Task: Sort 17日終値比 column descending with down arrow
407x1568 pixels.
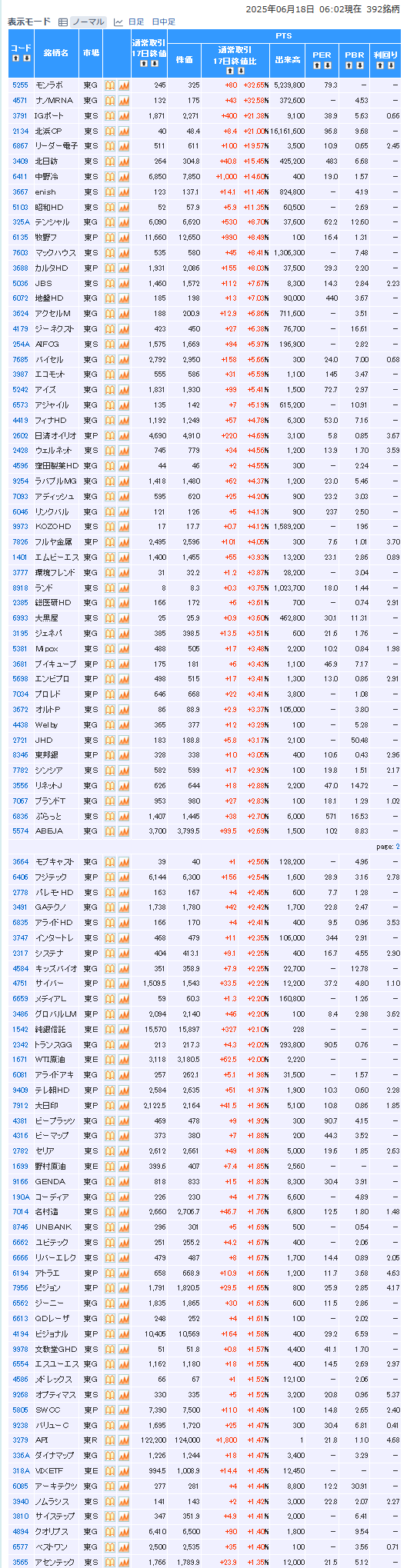Action: coord(239,72)
